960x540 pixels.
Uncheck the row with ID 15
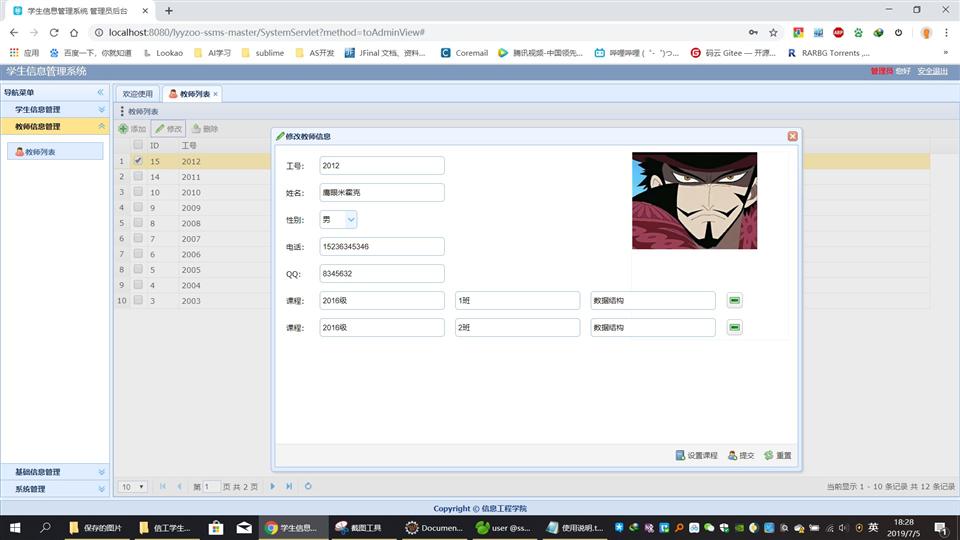click(x=138, y=161)
